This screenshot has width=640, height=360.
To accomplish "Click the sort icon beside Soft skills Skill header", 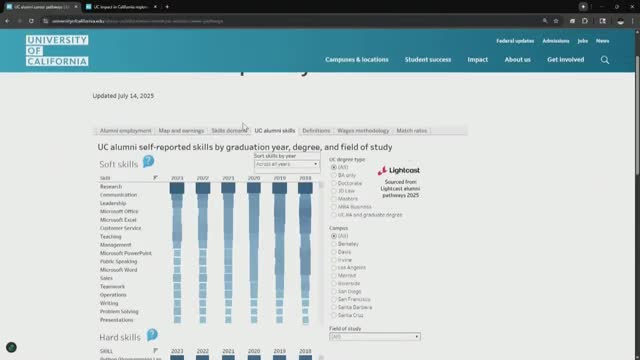I will pyautogui.click(x=155, y=178).
